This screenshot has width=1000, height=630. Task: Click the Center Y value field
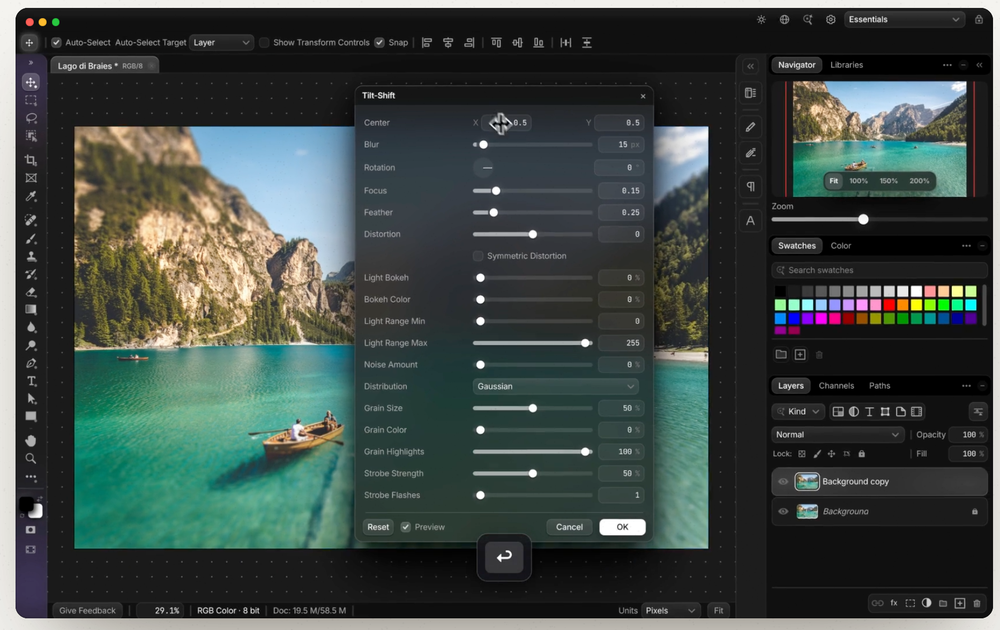pyautogui.click(x=619, y=122)
